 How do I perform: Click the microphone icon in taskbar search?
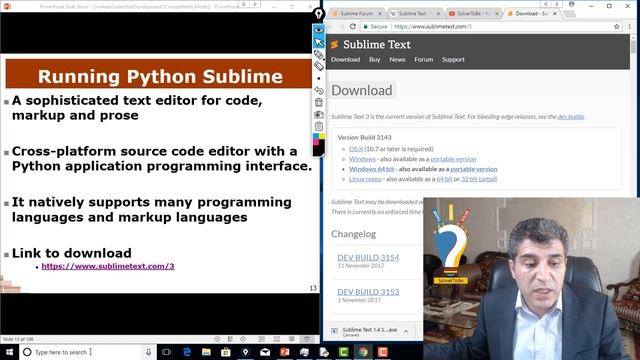(149, 352)
